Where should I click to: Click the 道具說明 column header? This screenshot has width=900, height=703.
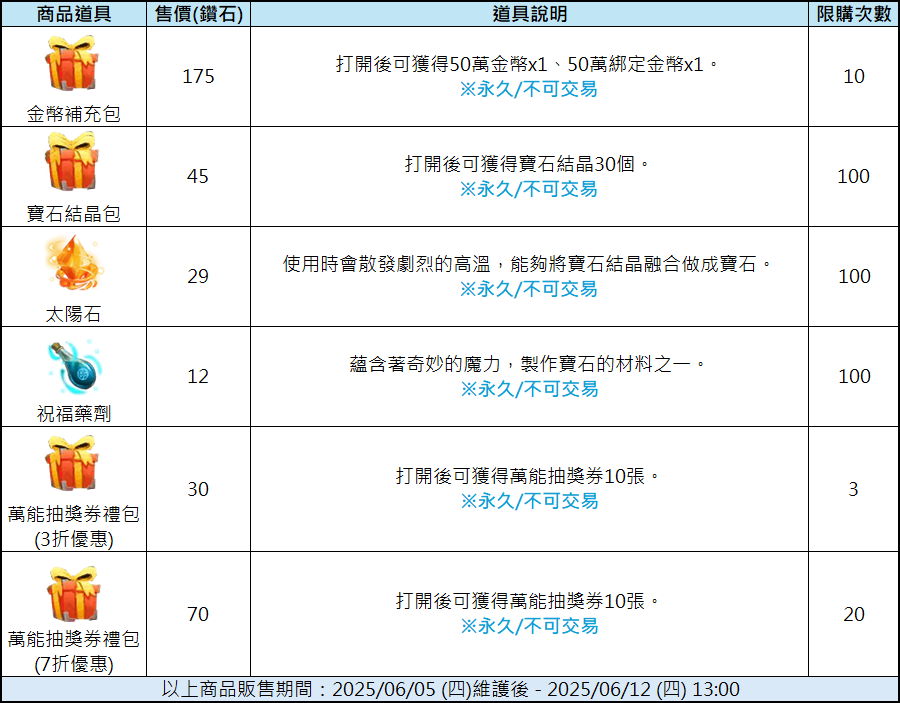(529, 14)
